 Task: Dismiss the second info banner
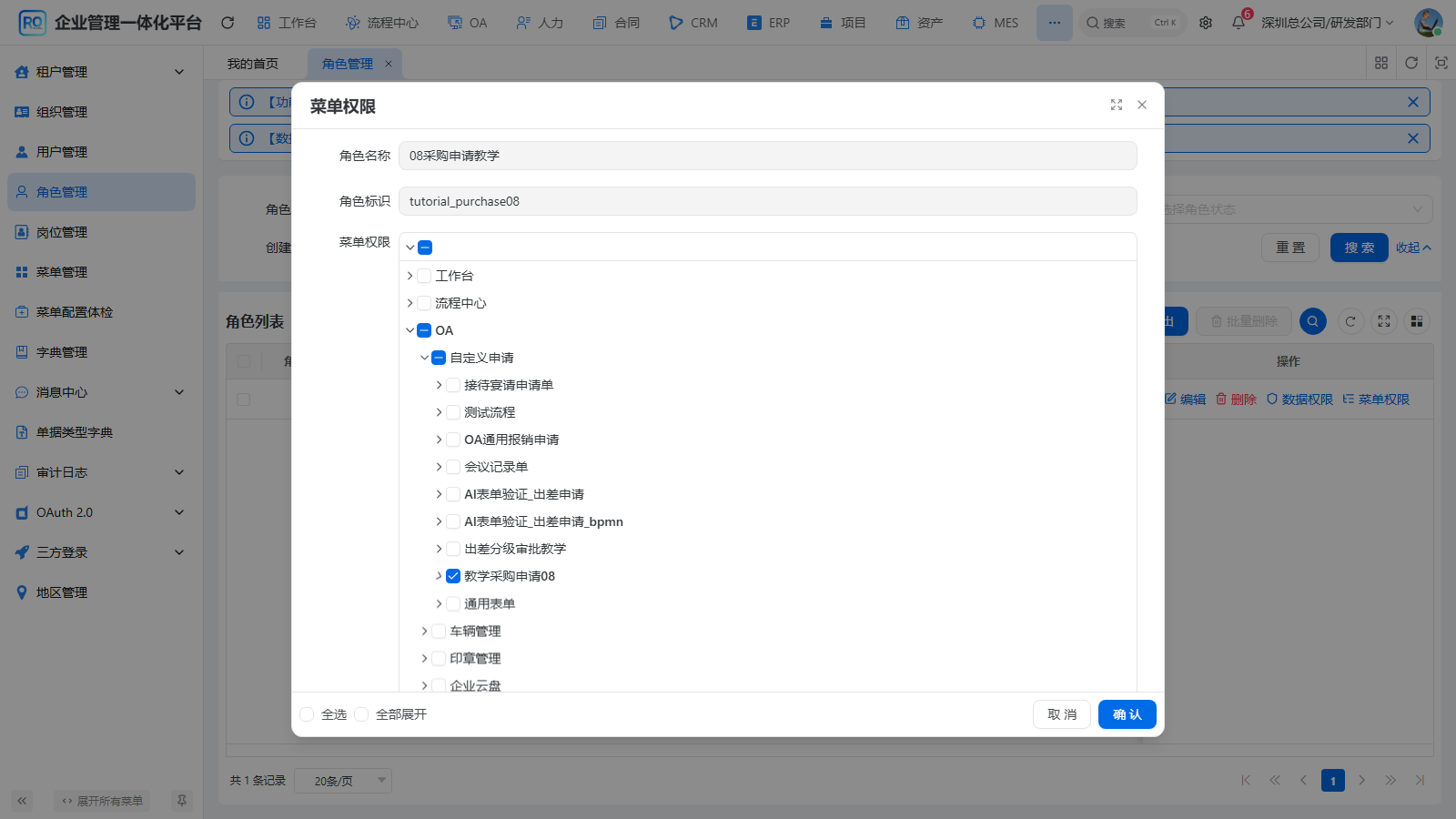point(1413,138)
